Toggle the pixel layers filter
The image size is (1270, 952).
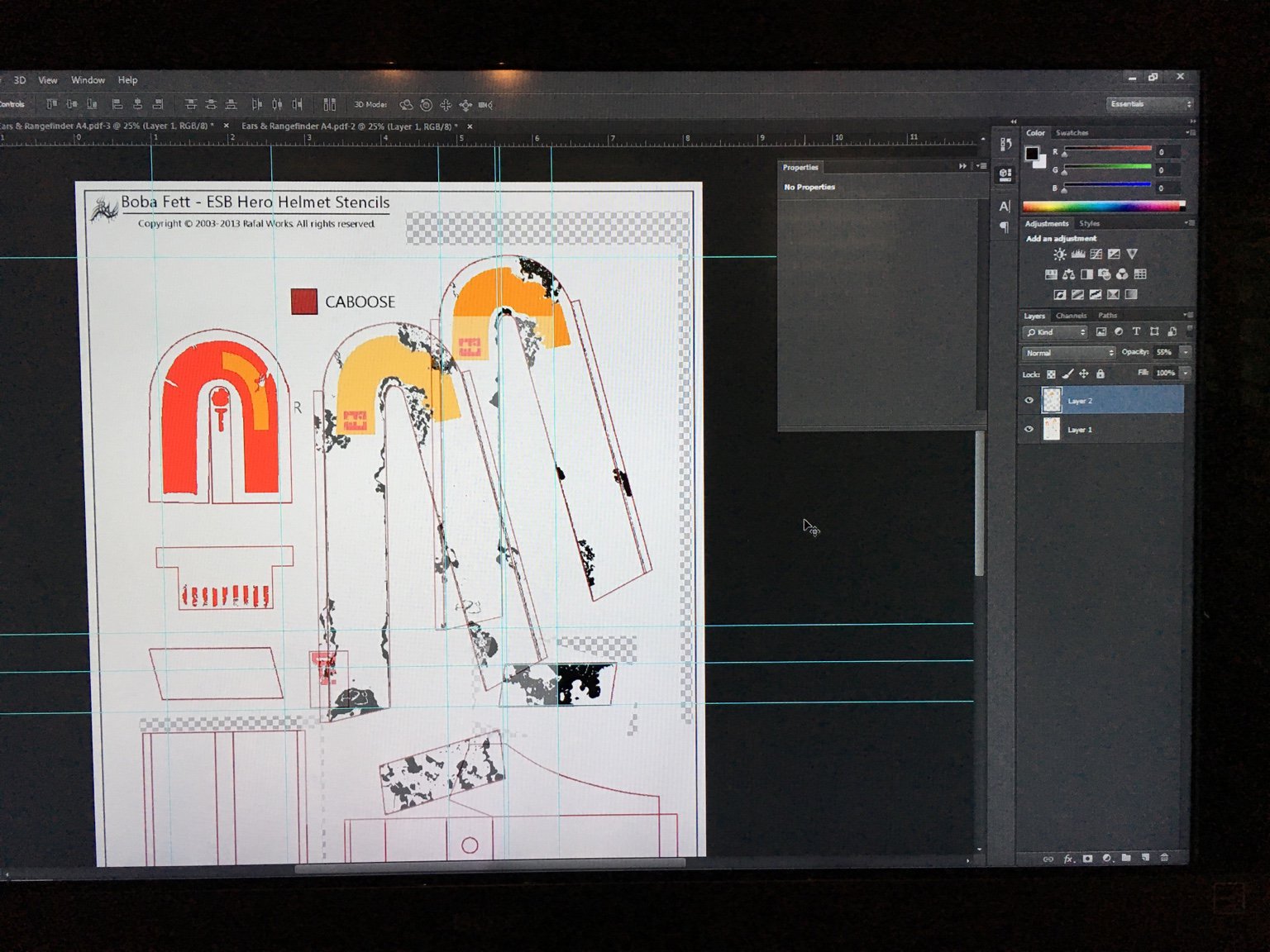click(x=1101, y=332)
